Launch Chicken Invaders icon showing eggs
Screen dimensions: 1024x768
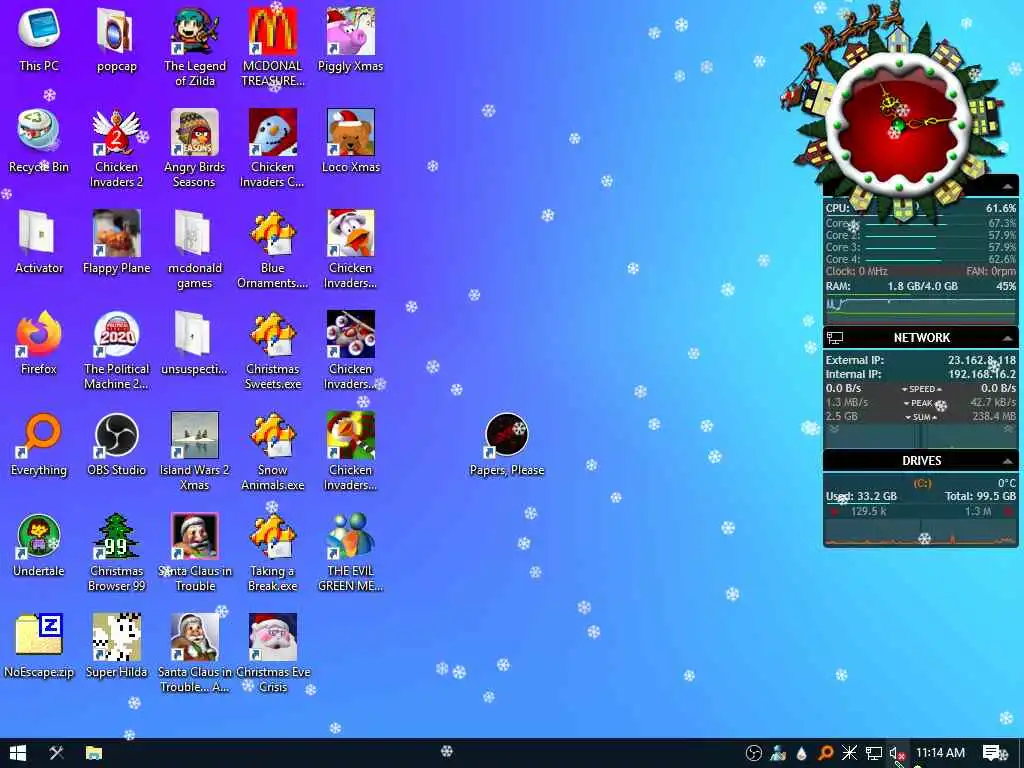click(x=351, y=351)
